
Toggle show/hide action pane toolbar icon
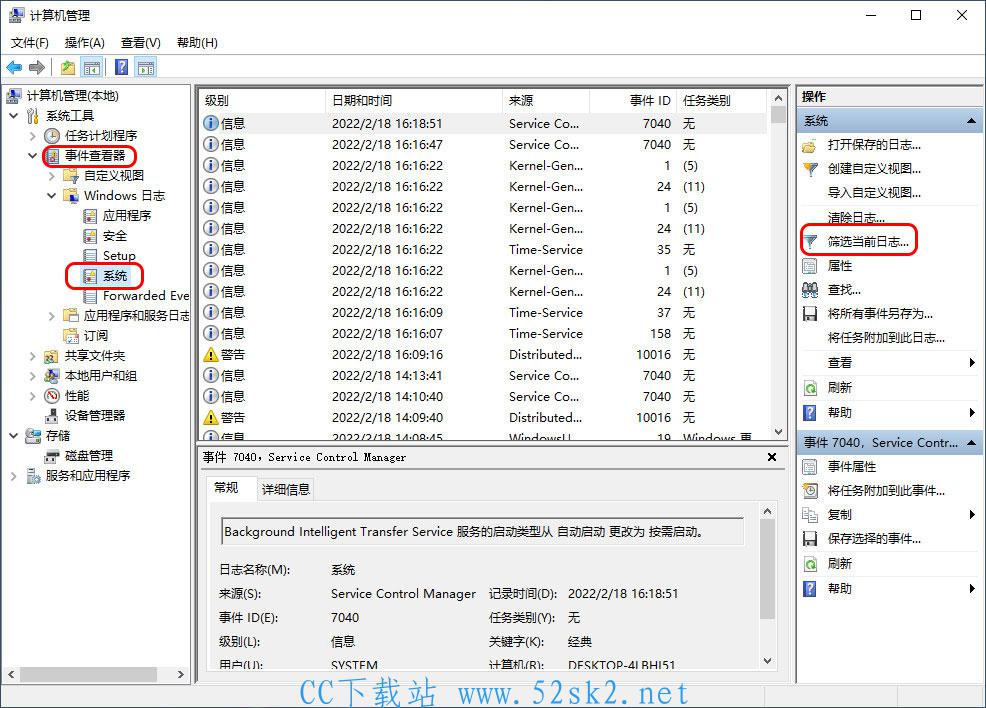[x=146, y=67]
